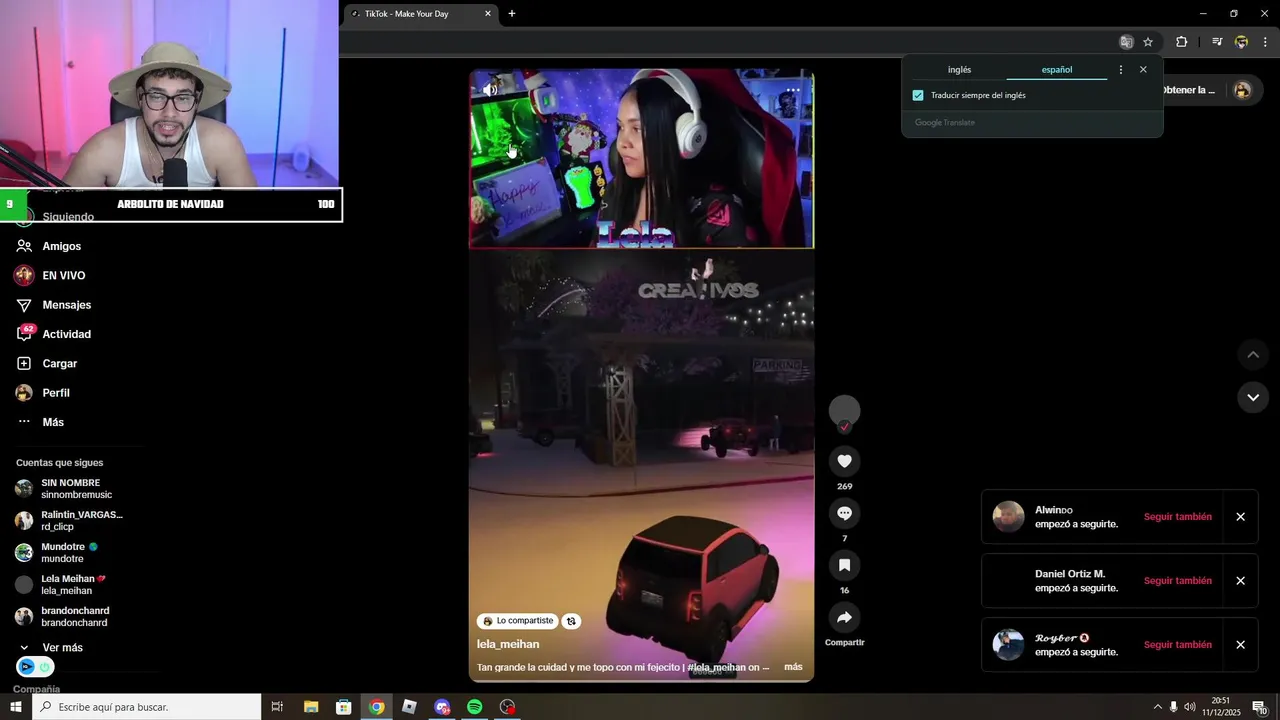The height and width of the screenshot is (720, 1280).
Task: Close the Google Translate popup
Action: click(1143, 70)
